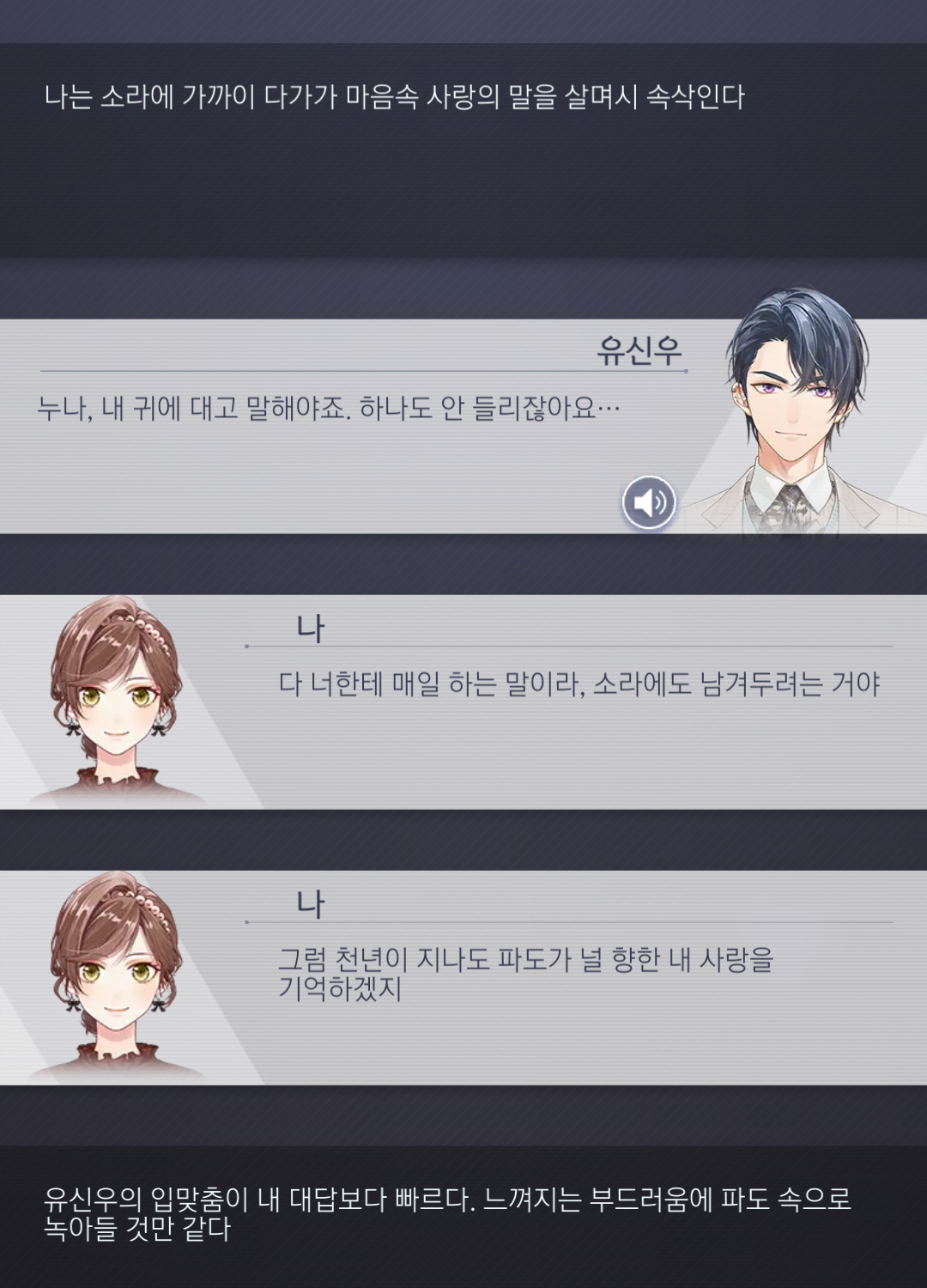
Task: Tap dialogue line '그럼 천년이 지나도 파도가'
Action: click(x=526, y=959)
